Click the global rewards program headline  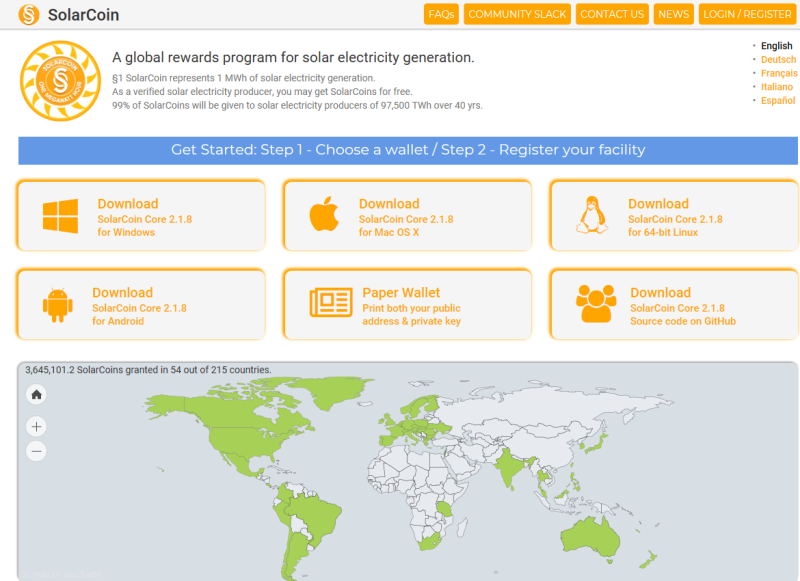[x=293, y=58]
